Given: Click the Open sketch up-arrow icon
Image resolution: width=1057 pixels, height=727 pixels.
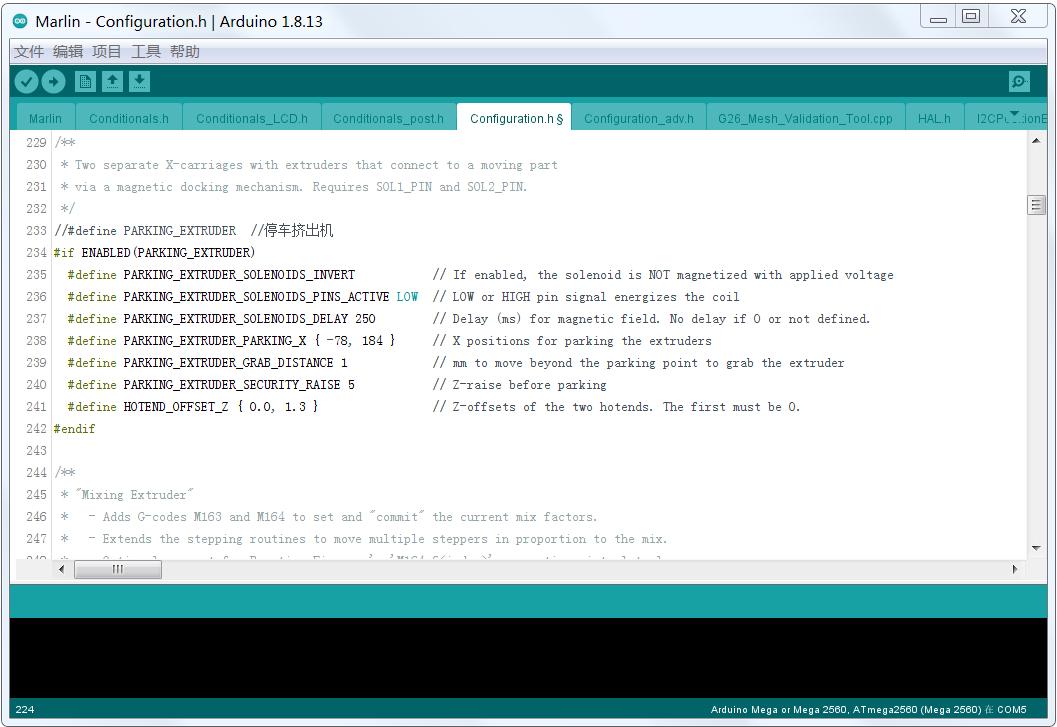Looking at the screenshot, I should coord(113,82).
